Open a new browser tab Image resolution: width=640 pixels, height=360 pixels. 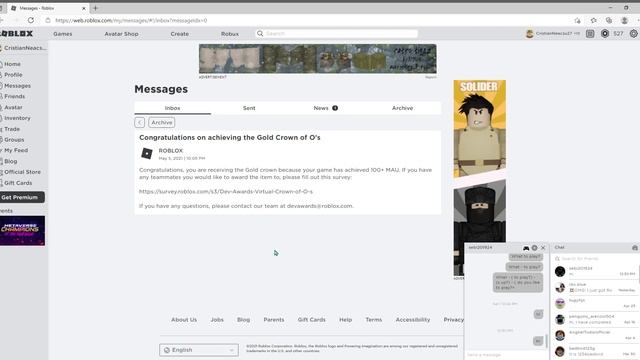[96, 8]
